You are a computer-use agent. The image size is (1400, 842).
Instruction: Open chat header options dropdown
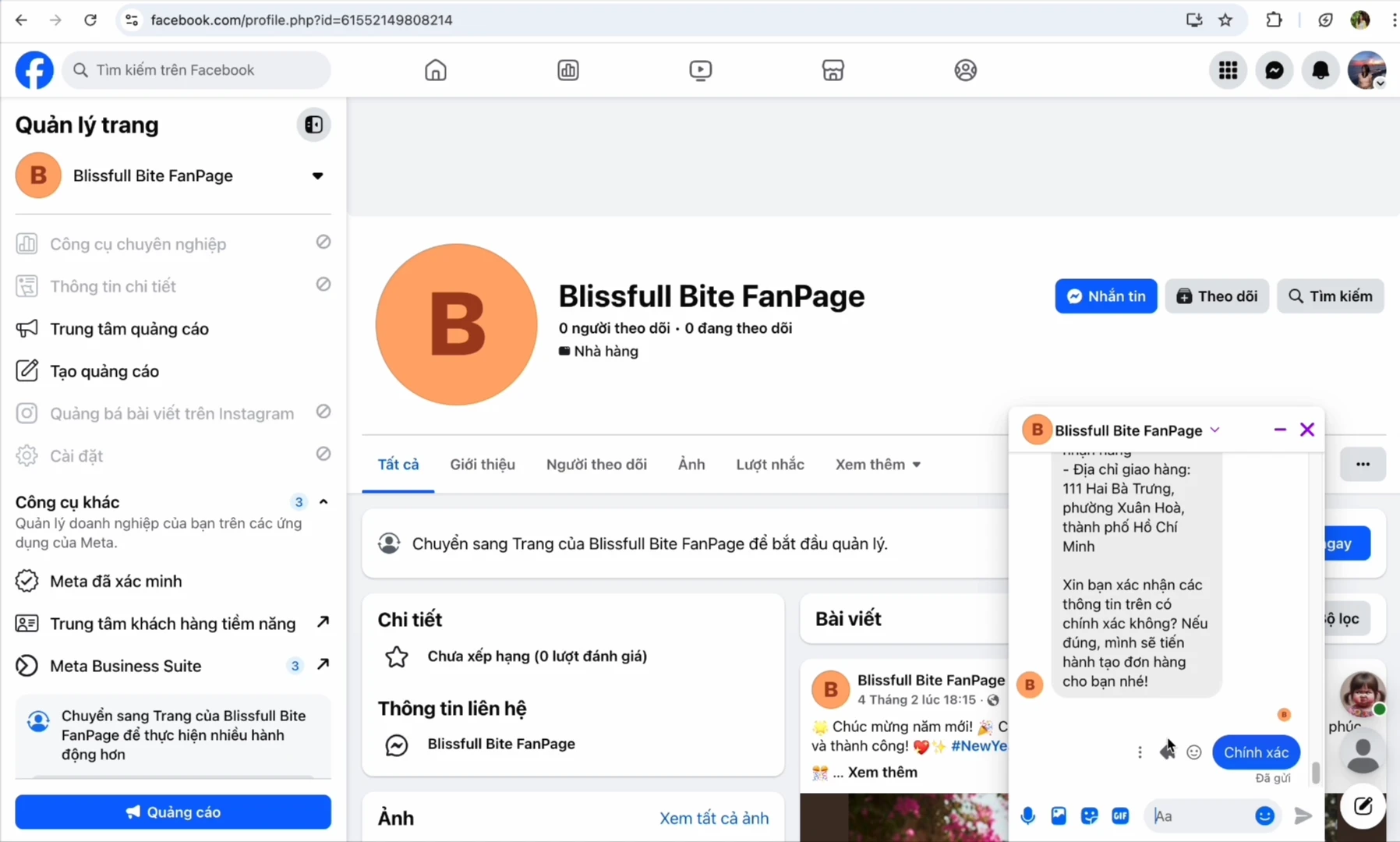click(1214, 430)
